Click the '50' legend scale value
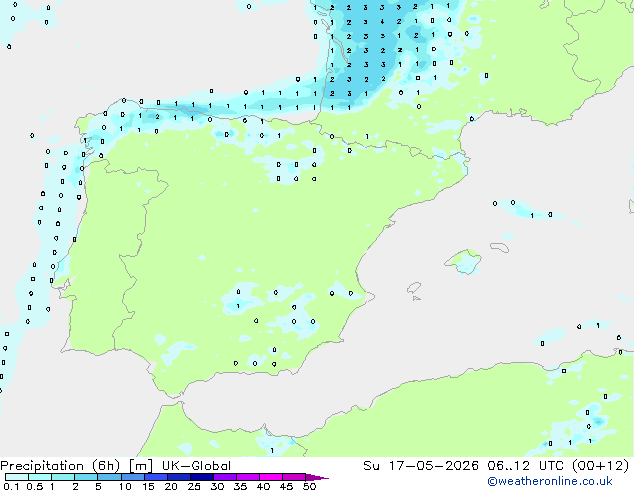Viewport: 634px width, 490px height. coord(309,486)
